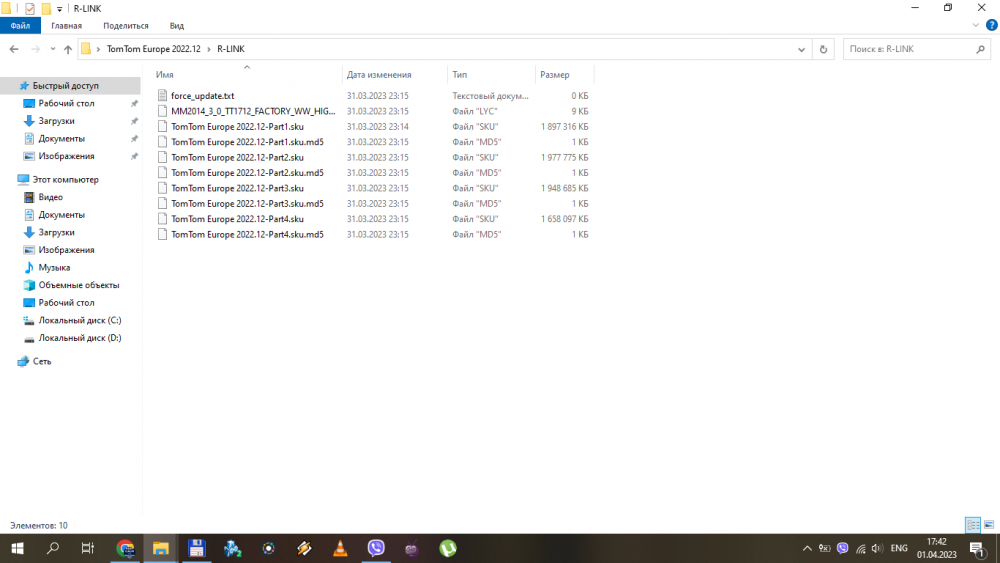1000x563 pixels.
Task: Open Quick Access Toolbar customize dropdown
Action: (59, 9)
